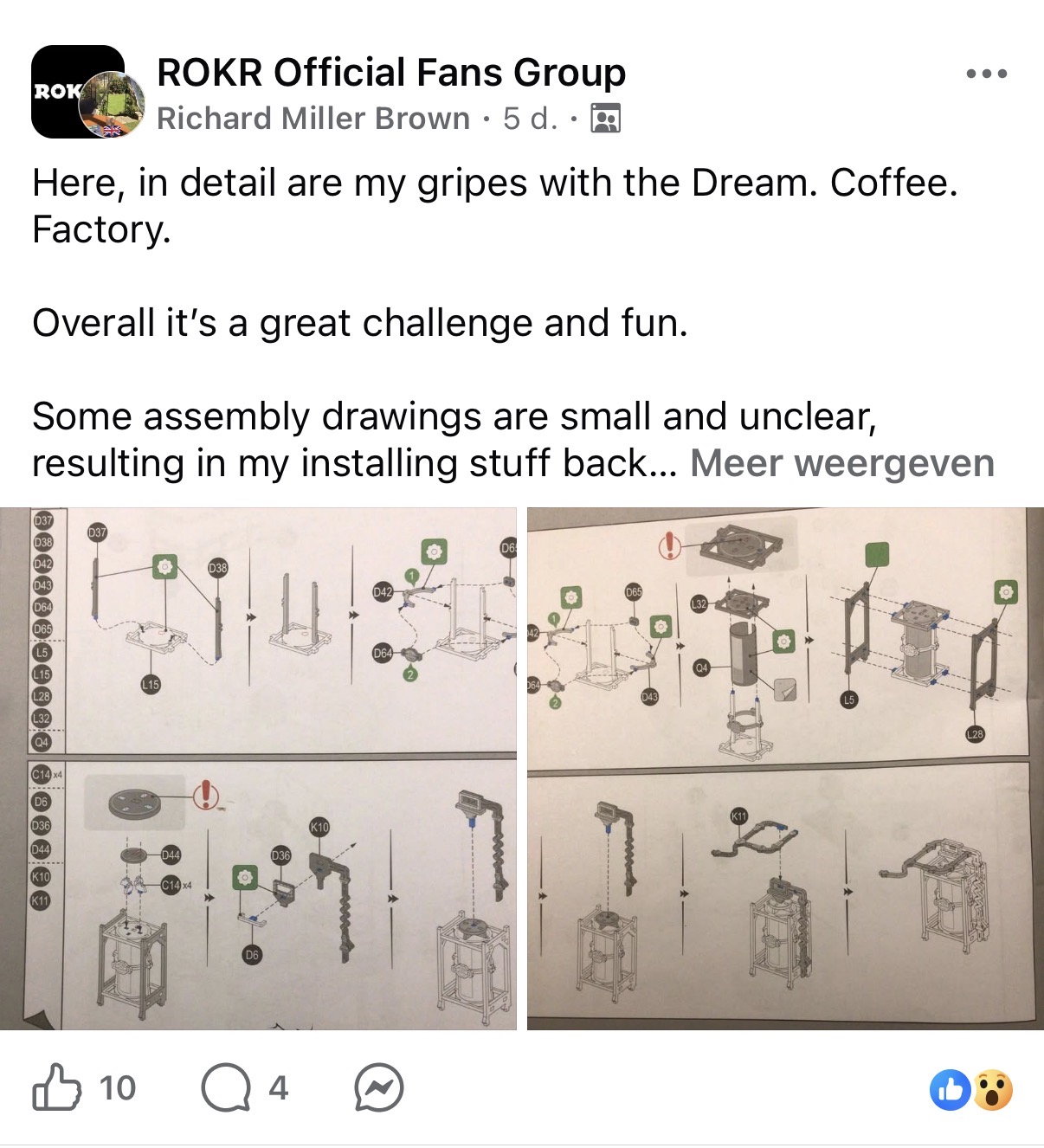Click the like count 10

[x=117, y=1088]
